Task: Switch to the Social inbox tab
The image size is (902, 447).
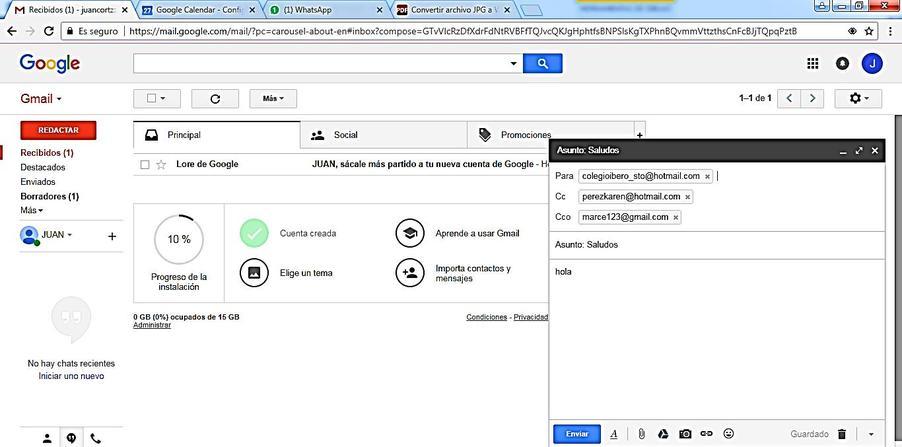Action: point(384,135)
